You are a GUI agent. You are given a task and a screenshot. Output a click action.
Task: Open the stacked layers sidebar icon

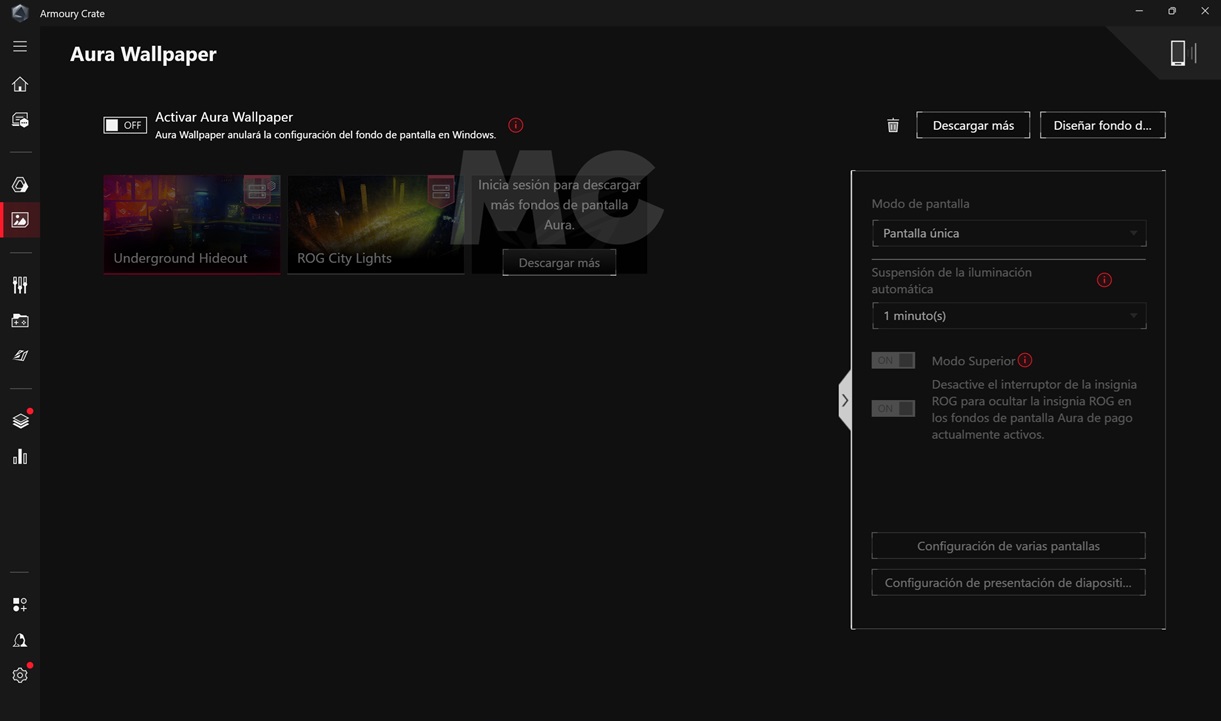[20, 421]
